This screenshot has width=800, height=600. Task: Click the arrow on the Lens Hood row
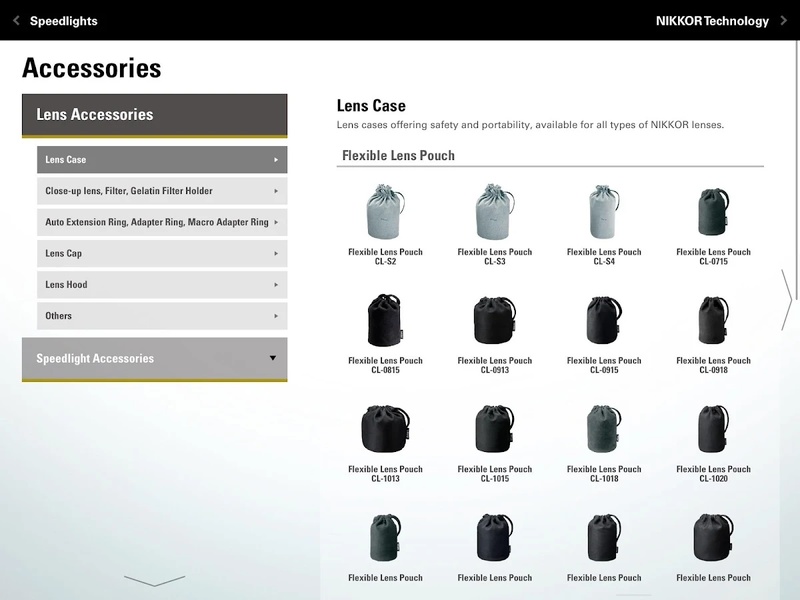pos(276,285)
